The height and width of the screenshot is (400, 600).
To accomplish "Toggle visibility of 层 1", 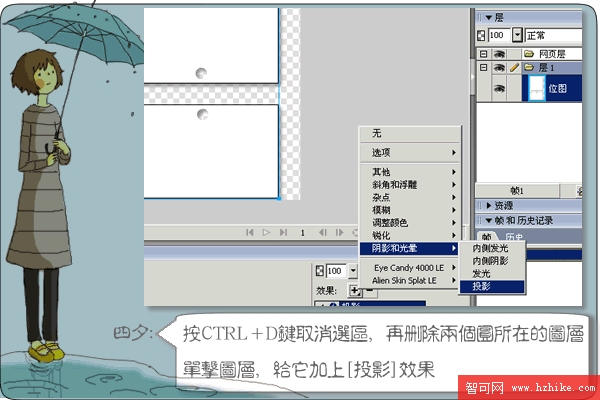I will coord(498,68).
